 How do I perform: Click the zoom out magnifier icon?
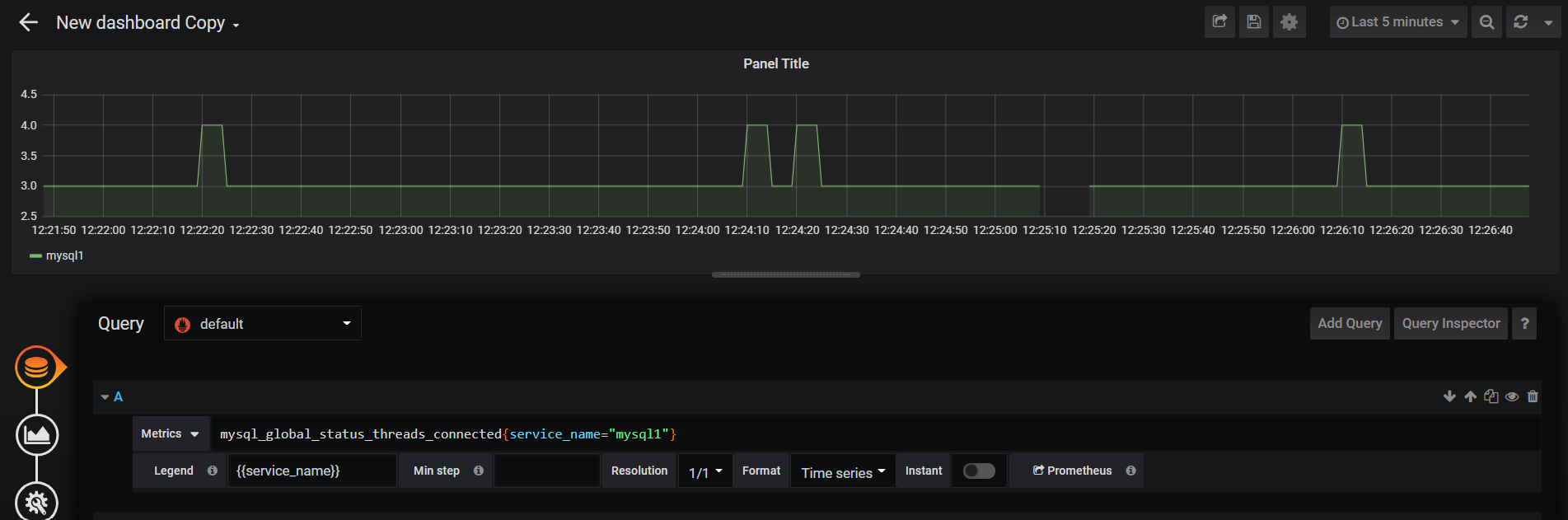coord(1486,22)
